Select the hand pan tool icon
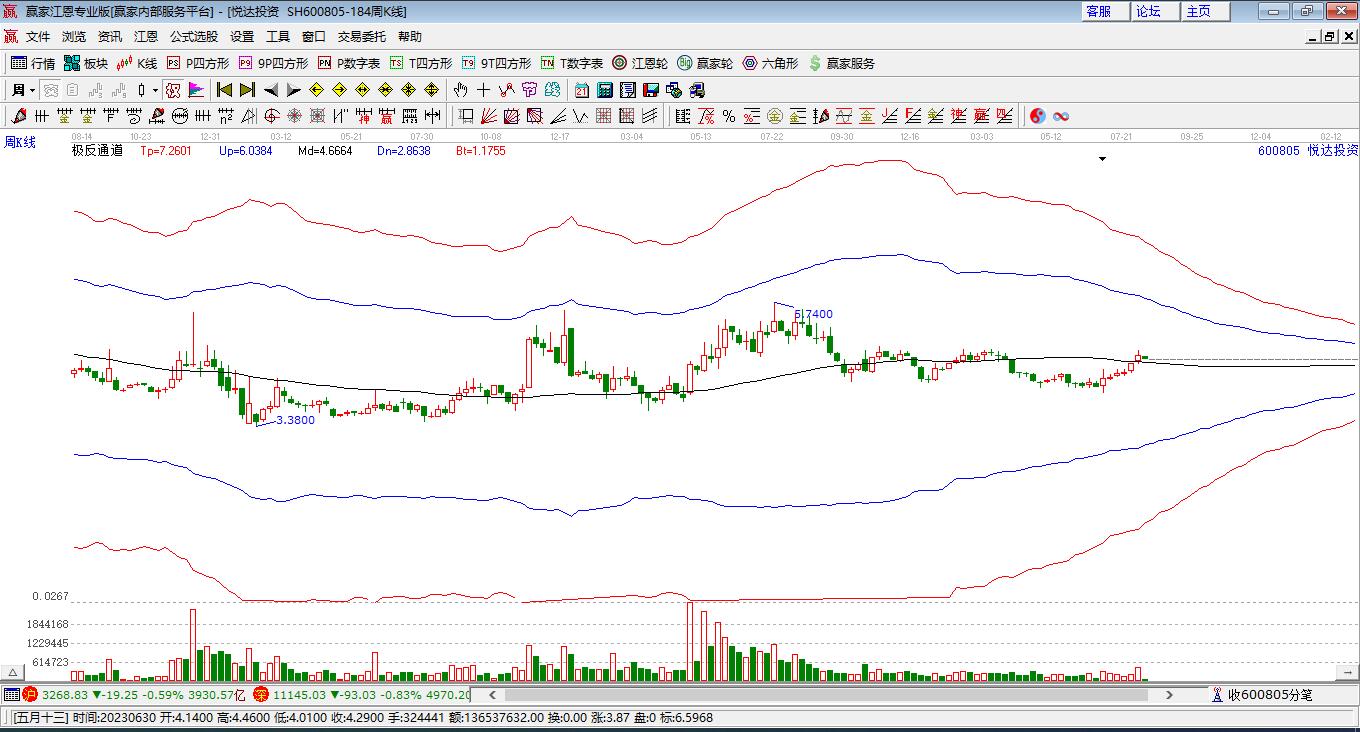Screen dimensions: 1360x732 [x=461, y=90]
